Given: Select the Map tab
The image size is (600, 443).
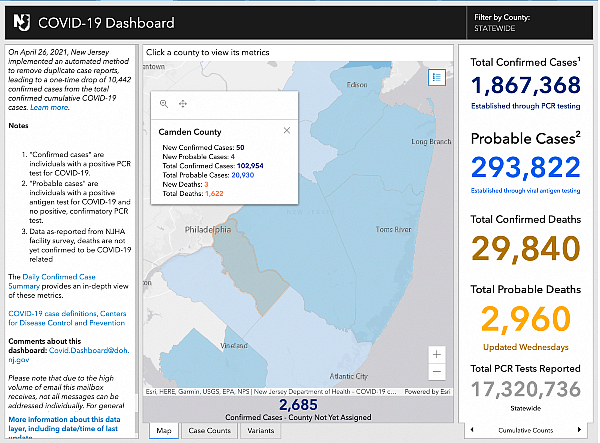Looking at the screenshot, I should point(164,431).
